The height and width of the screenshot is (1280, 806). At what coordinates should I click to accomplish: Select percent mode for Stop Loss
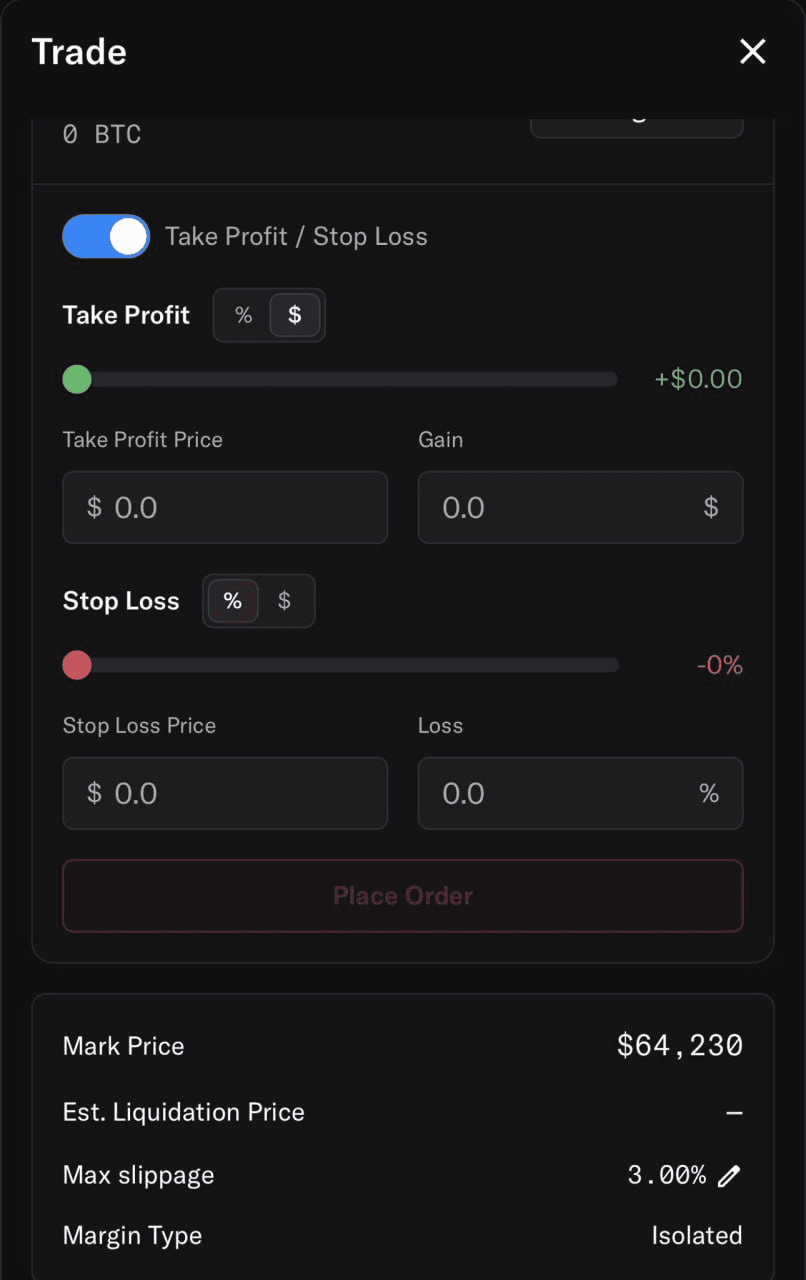[x=233, y=601]
